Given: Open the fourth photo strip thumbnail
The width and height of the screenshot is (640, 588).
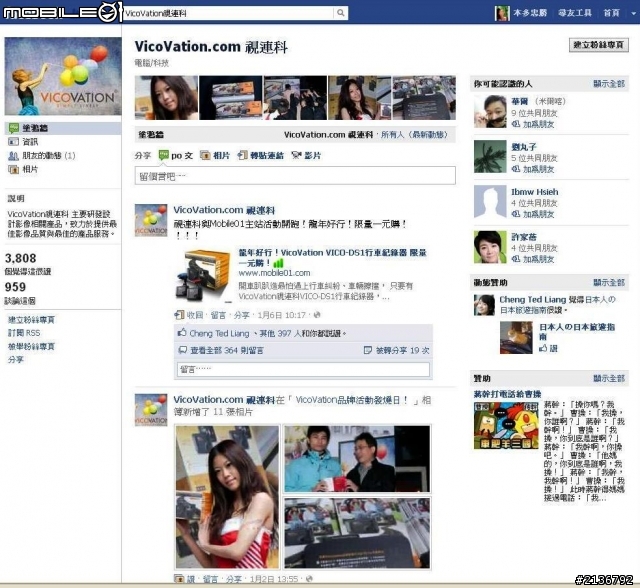Looking at the screenshot, I should point(360,98).
